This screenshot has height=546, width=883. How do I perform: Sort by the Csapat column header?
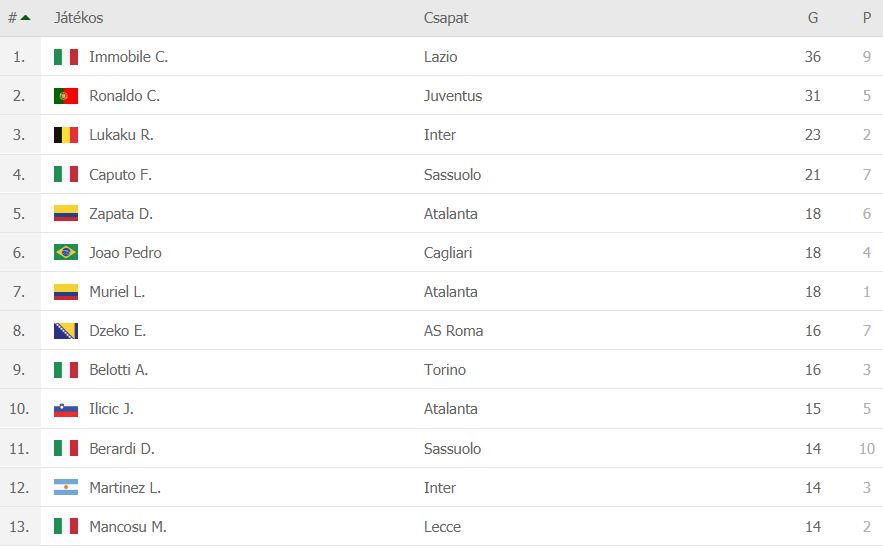coord(445,18)
